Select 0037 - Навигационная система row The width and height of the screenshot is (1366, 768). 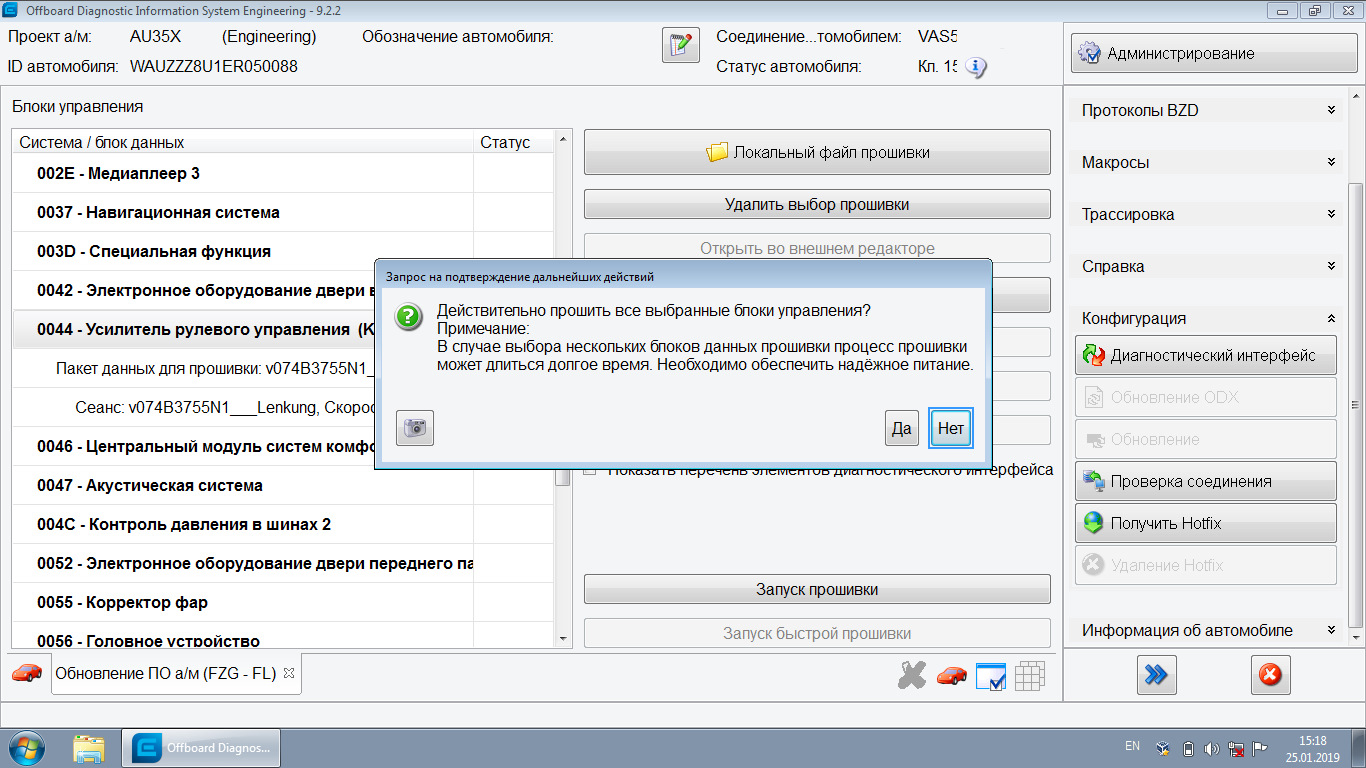[x=283, y=212]
